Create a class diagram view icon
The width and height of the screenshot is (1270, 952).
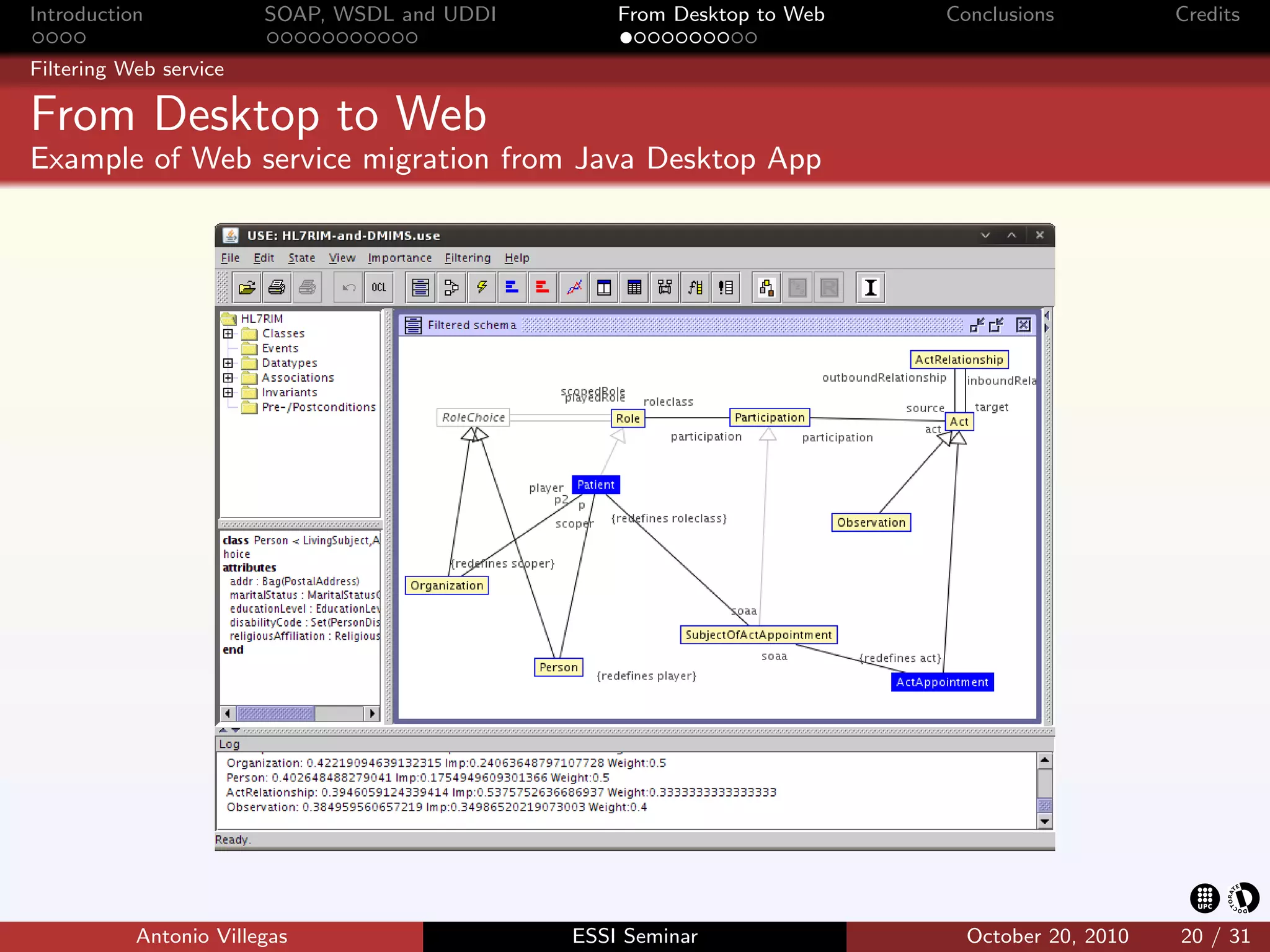pyautogui.click(x=420, y=288)
